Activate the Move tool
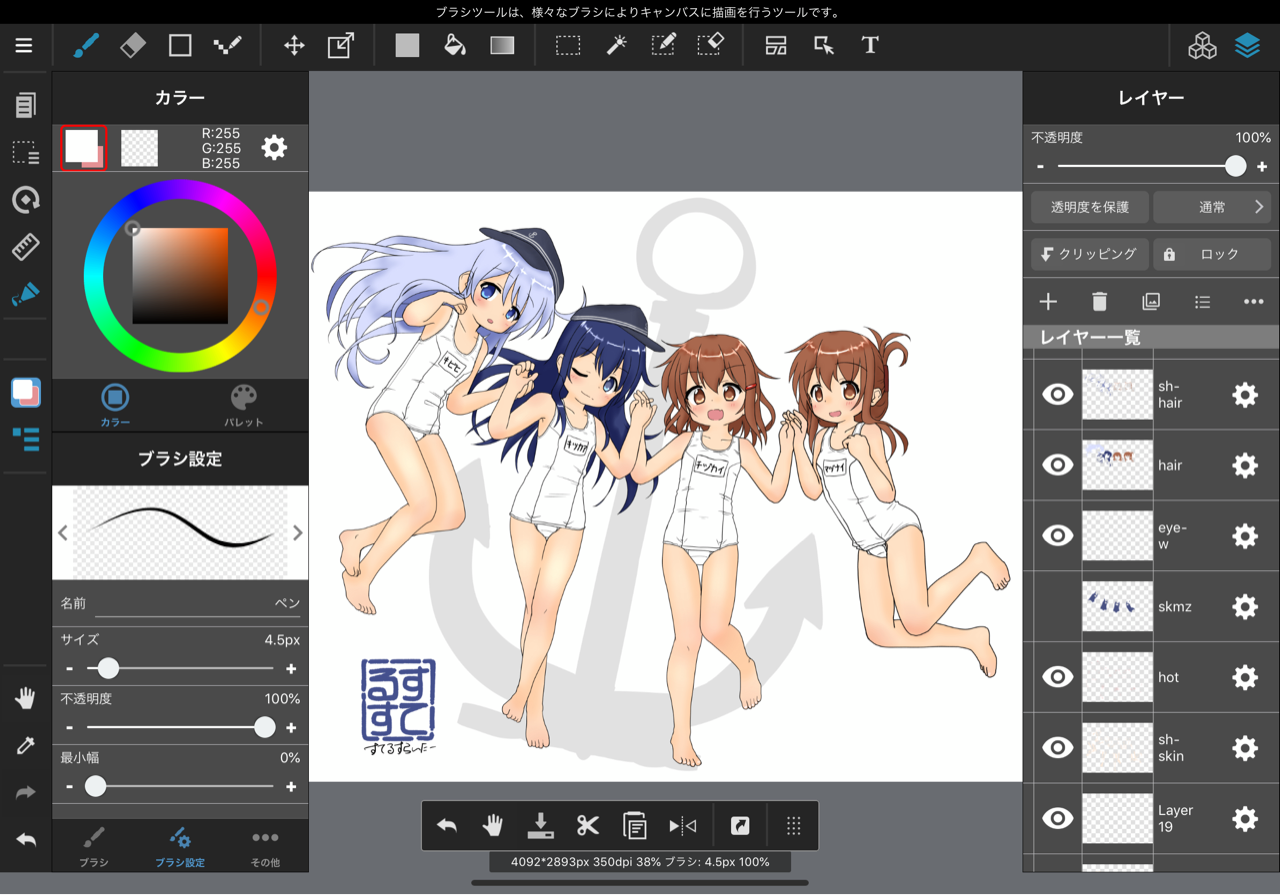1280x895 pixels. [294, 46]
